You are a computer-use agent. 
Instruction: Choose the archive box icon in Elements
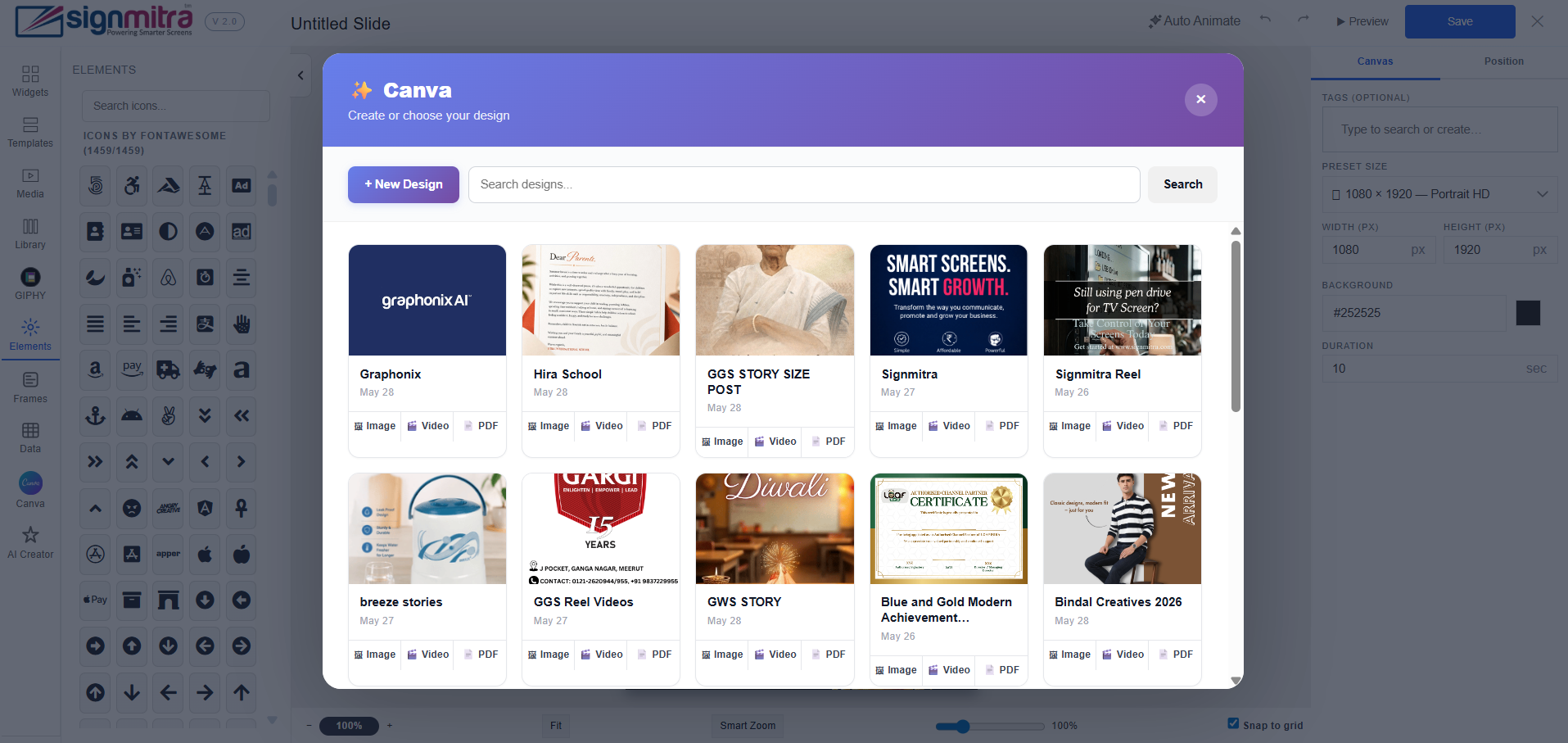click(132, 600)
